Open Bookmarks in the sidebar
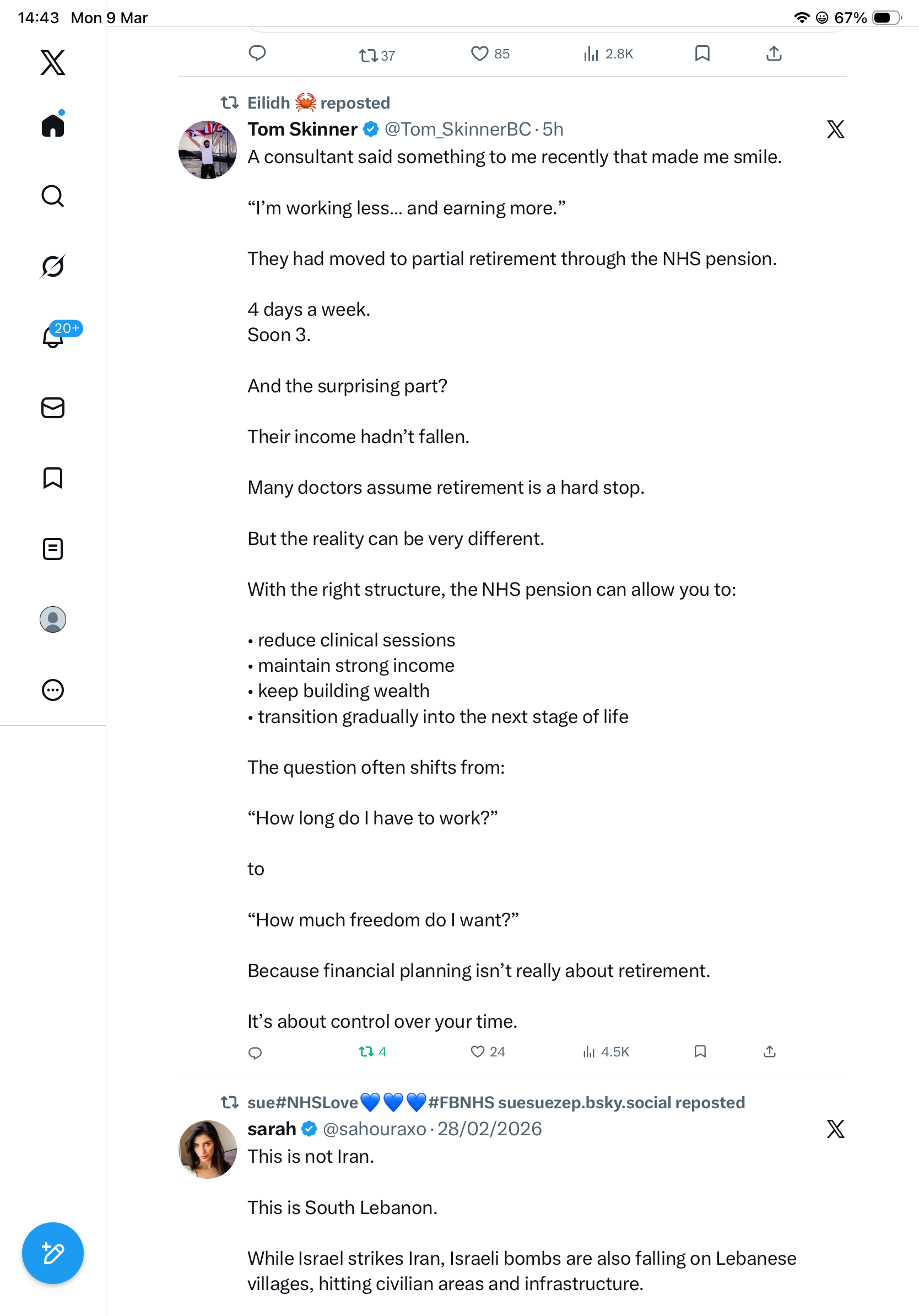This screenshot has width=919, height=1316. pyautogui.click(x=53, y=478)
